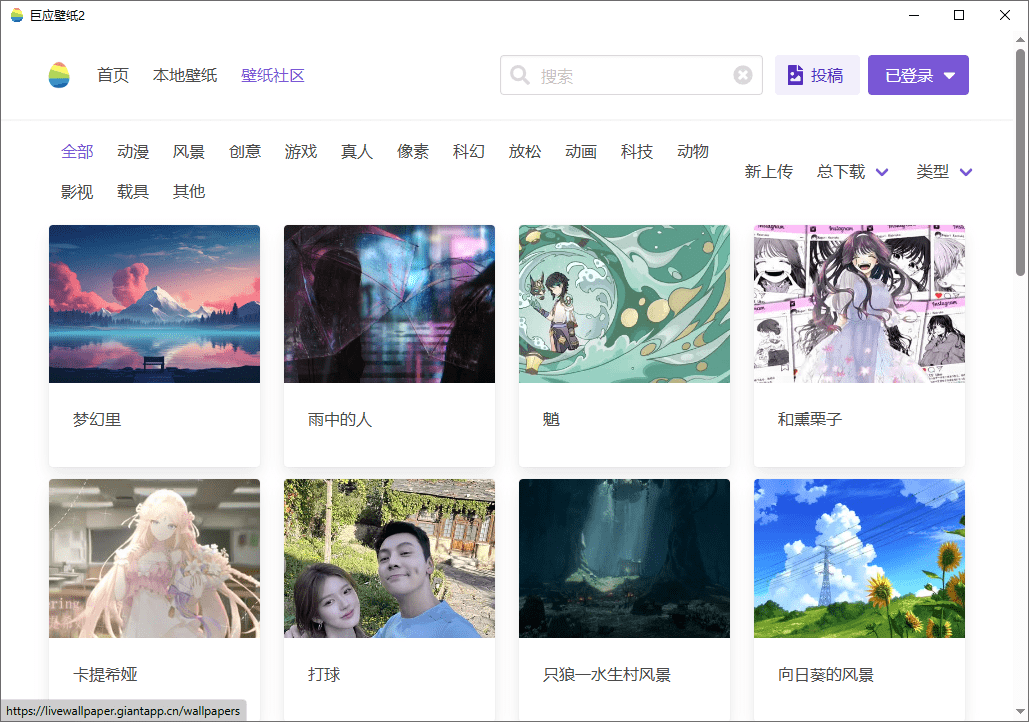
Task: Click the 已登录 account button
Action: 917,74
